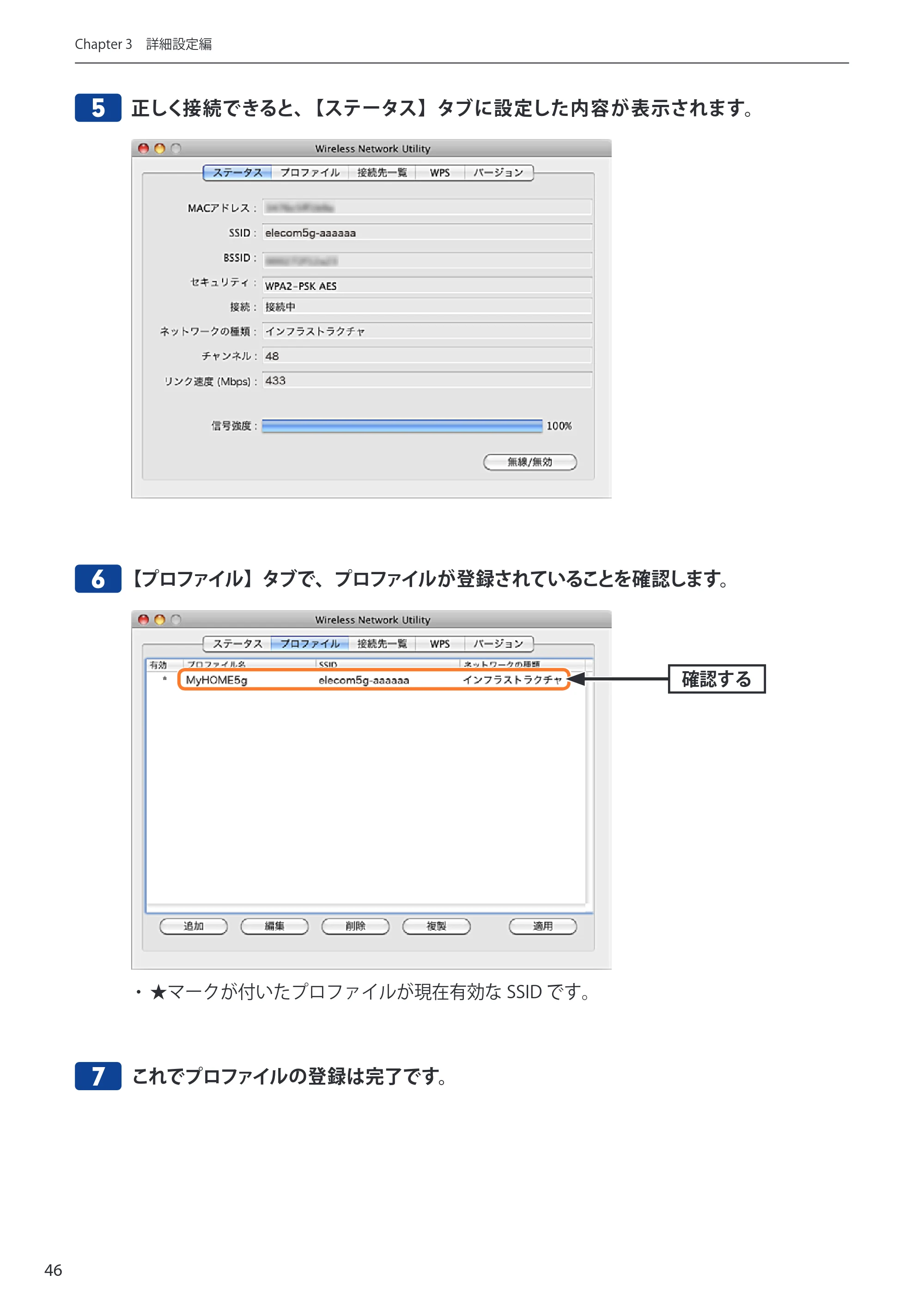Close the upper Wireless Network Utility window

[x=143, y=148]
